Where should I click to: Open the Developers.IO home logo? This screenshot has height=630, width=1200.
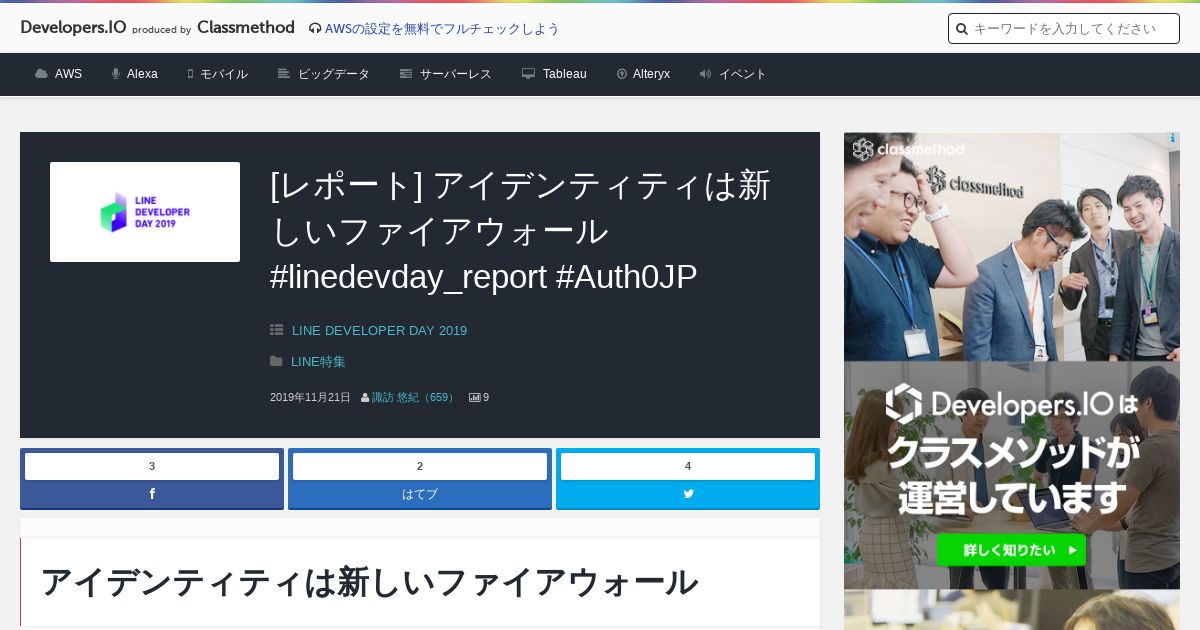[x=73, y=28]
